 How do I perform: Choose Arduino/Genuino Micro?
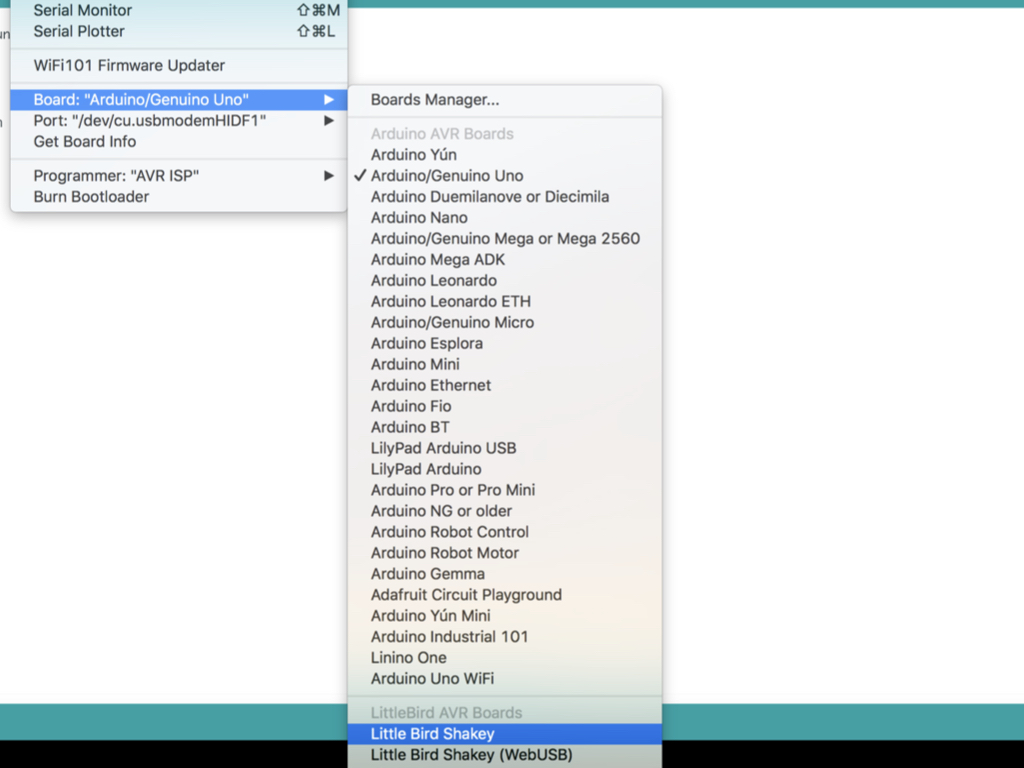click(x=505, y=322)
